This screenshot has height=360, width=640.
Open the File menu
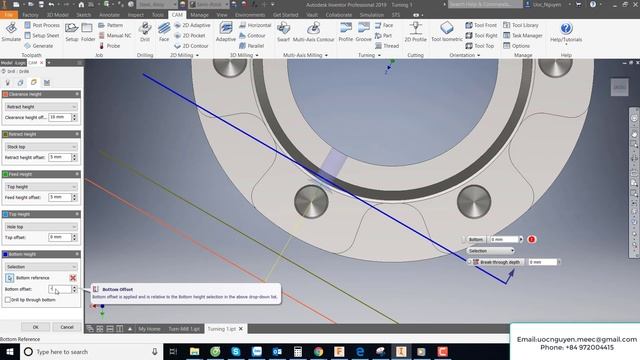click(9, 15)
